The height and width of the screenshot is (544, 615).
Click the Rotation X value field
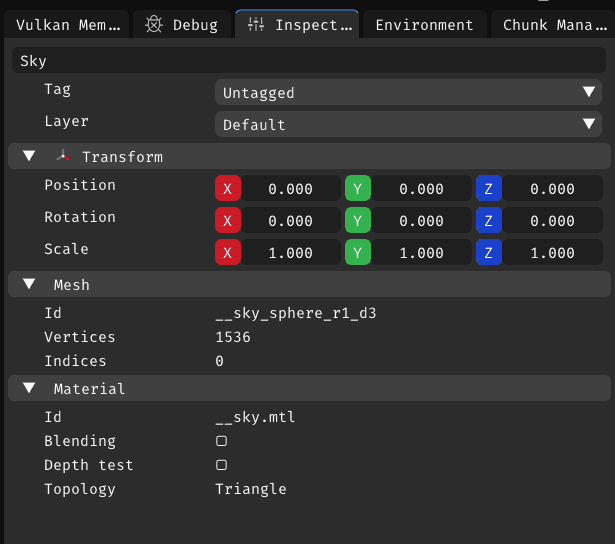[x=291, y=220]
